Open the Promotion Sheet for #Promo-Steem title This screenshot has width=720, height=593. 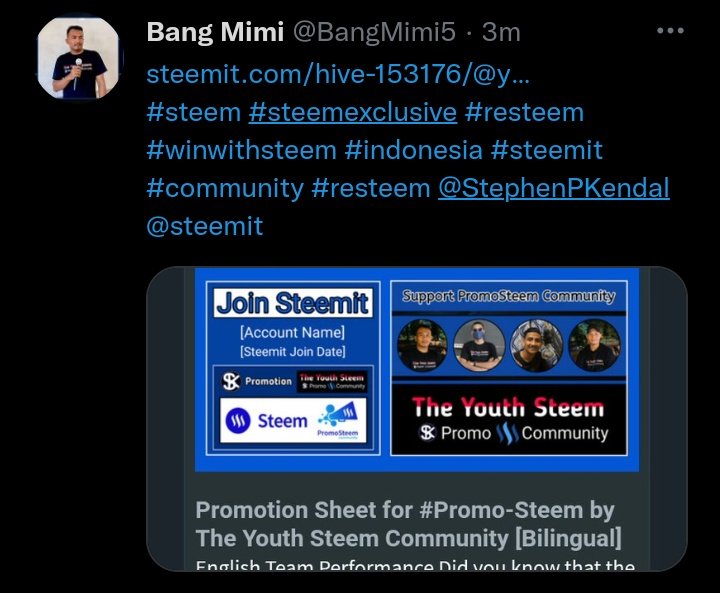point(409,524)
